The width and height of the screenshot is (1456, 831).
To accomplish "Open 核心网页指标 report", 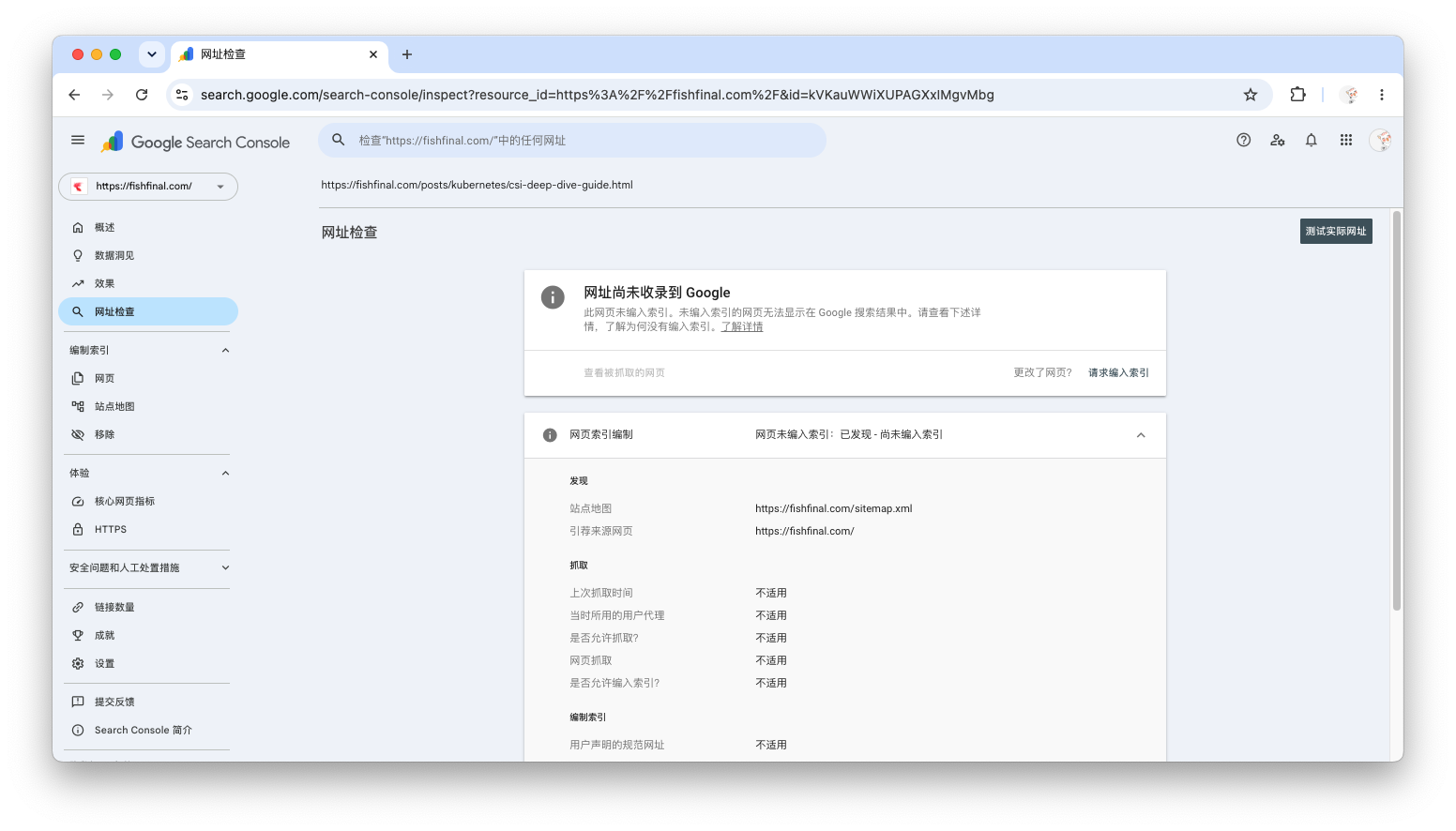I will point(148,502).
